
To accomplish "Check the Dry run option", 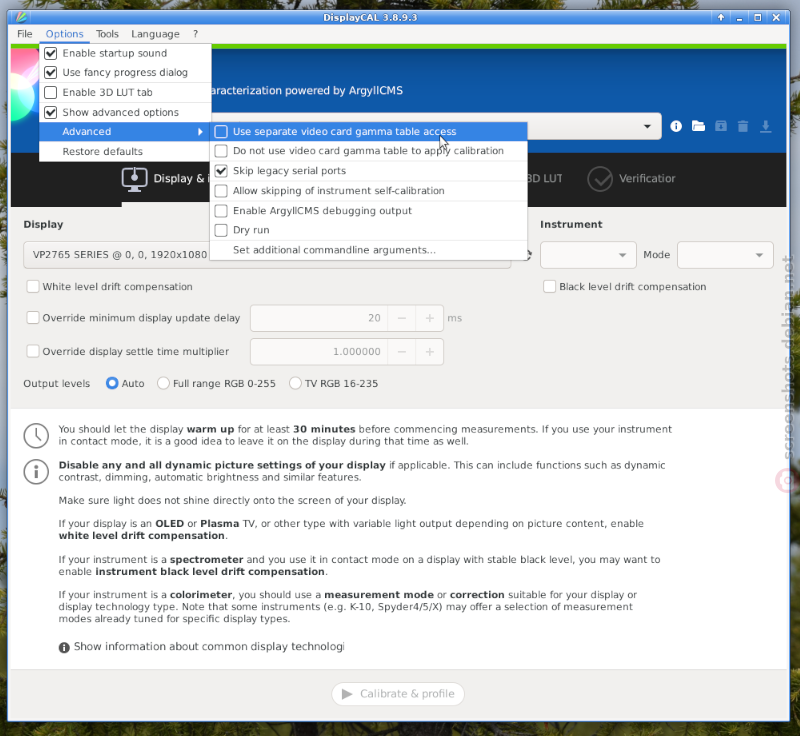I will [368, 230].
